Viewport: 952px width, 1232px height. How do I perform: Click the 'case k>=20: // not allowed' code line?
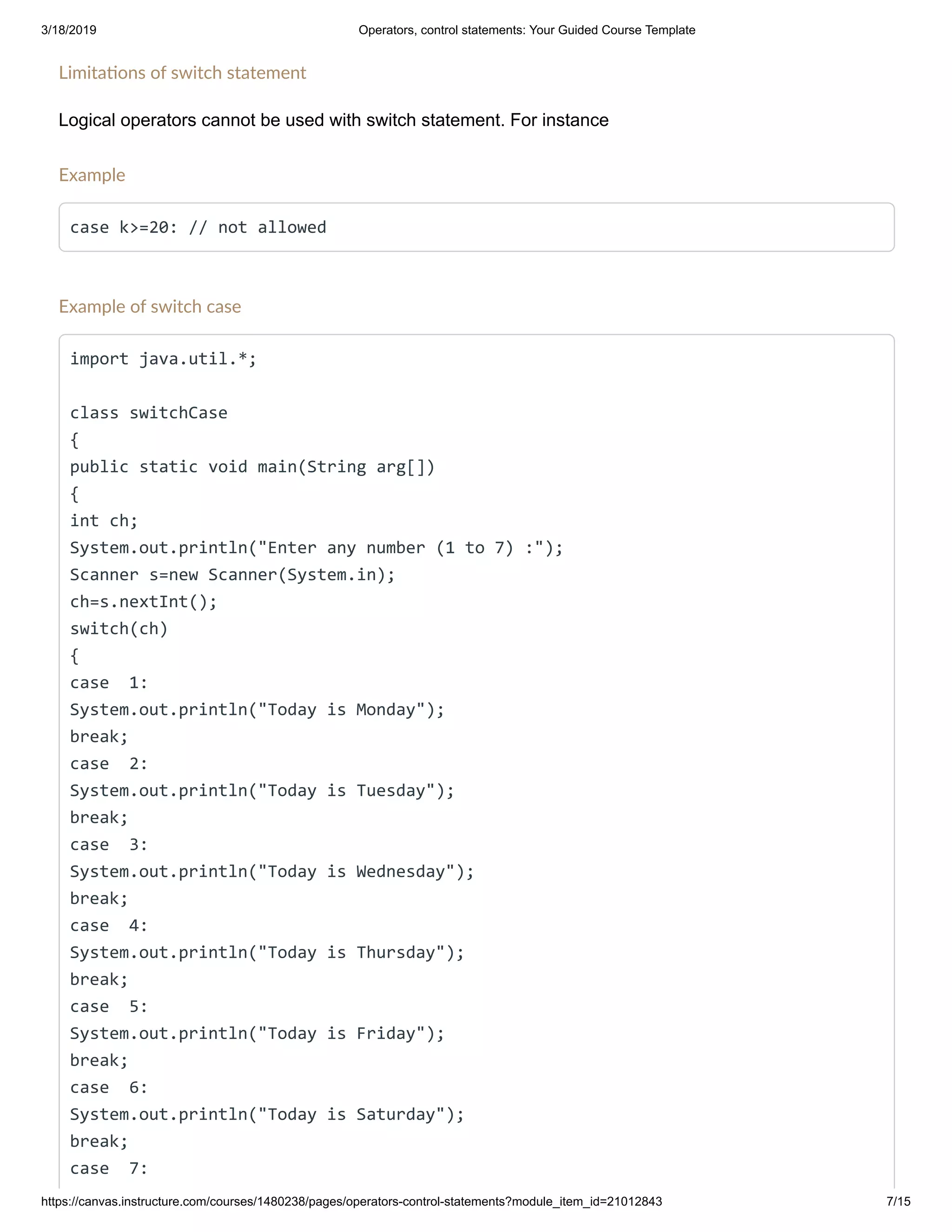[198, 227]
